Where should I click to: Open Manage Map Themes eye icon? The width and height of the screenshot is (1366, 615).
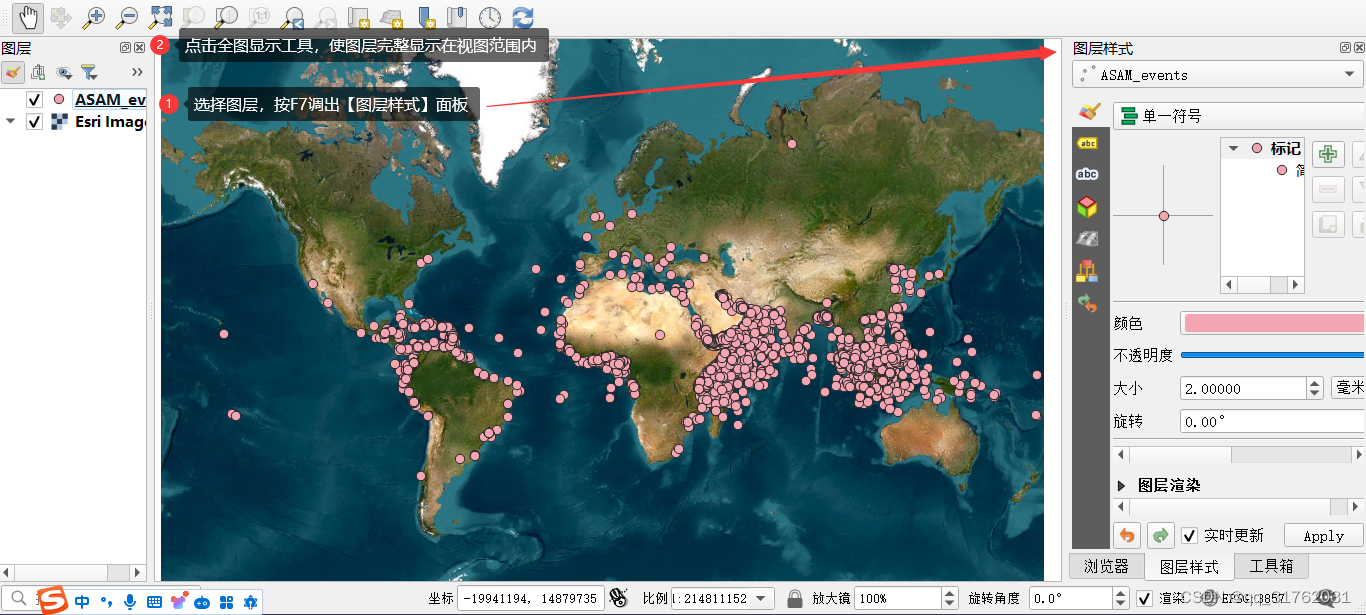pyautogui.click(x=64, y=72)
